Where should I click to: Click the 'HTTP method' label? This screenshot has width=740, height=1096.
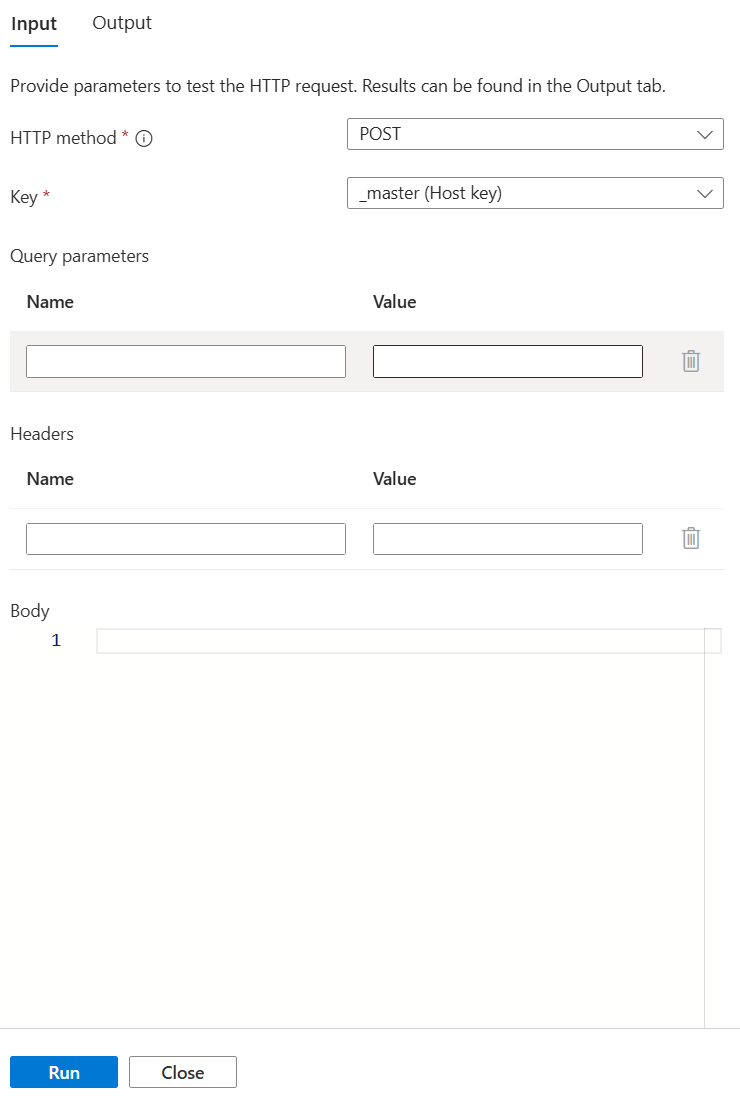click(x=64, y=138)
